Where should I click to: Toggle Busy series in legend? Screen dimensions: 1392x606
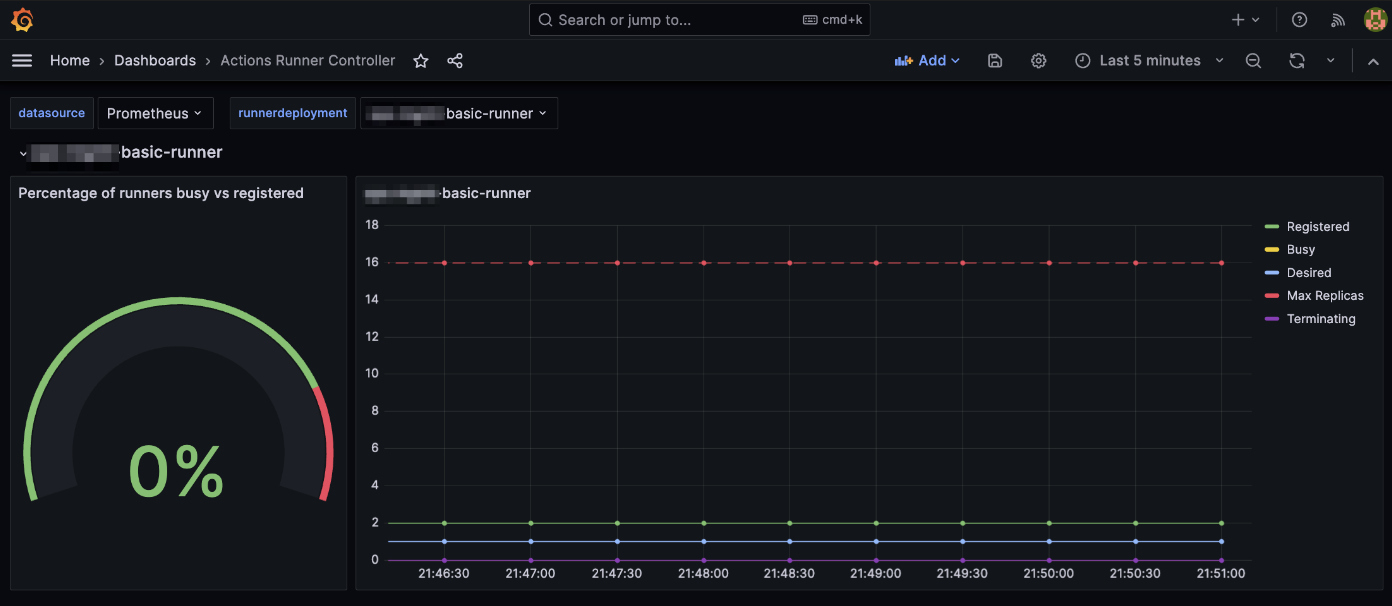click(x=1300, y=250)
